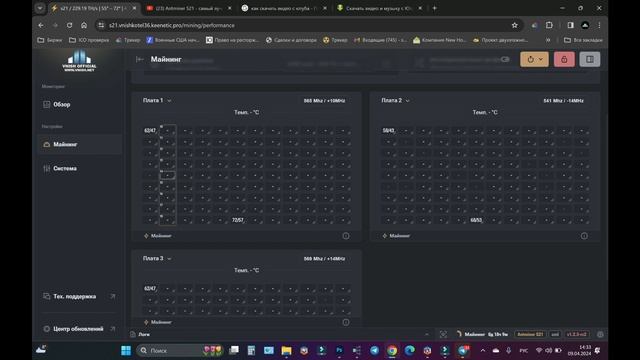
Task: Bookmark this page with the star icon
Action: point(515,25)
